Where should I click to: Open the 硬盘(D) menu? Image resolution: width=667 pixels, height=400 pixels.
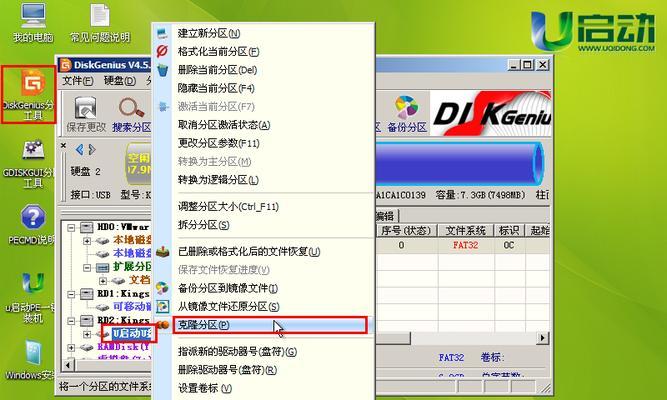coord(120,80)
